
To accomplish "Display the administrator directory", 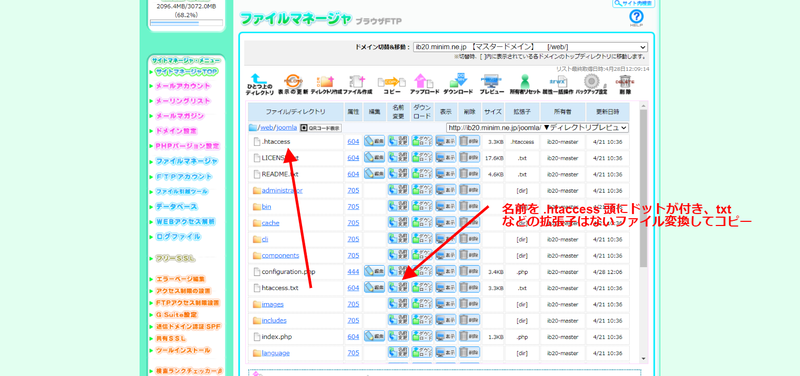I will (446, 190).
